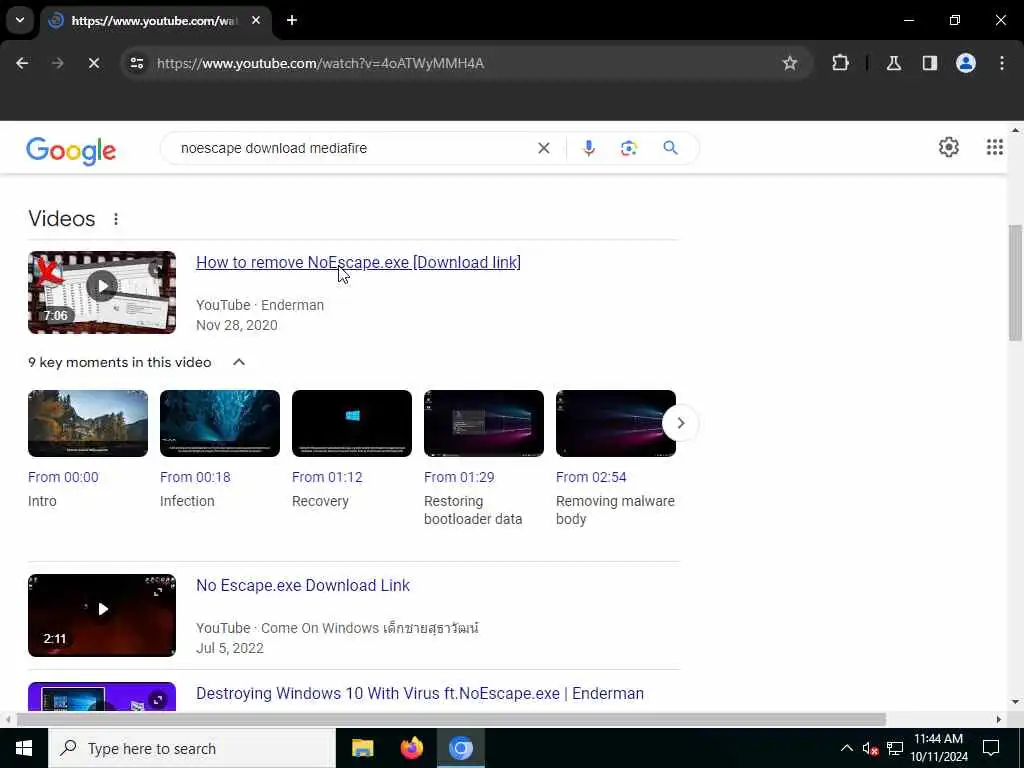
Task: Toggle the Chrome side panel
Action: pyautogui.click(x=930, y=63)
